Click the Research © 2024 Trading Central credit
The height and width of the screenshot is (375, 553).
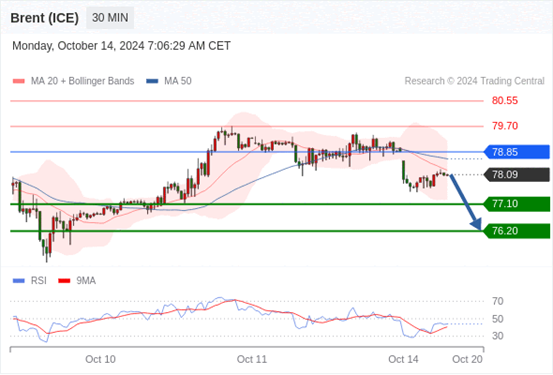click(x=475, y=81)
